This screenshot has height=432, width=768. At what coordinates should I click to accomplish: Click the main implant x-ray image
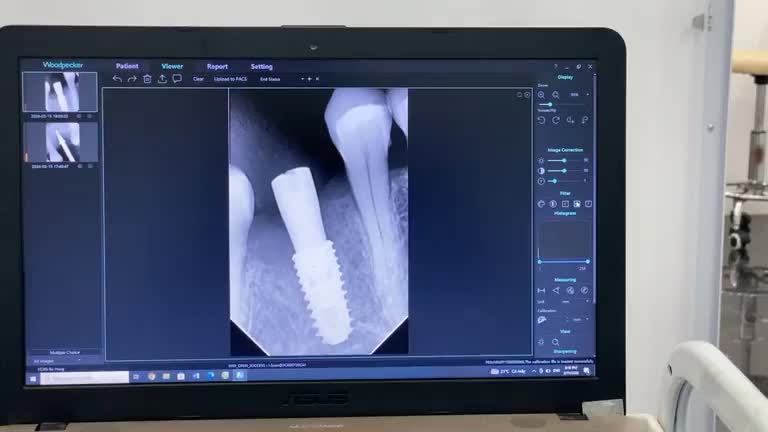point(319,221)
